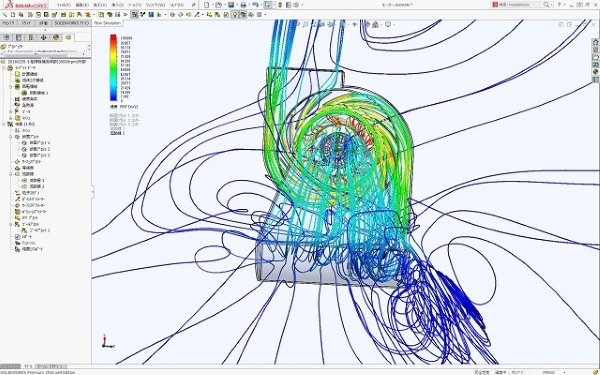Switch to the Flow Simulation tab
The width and height of the screenshot is (600, 375).
click(x=107, y=23)
